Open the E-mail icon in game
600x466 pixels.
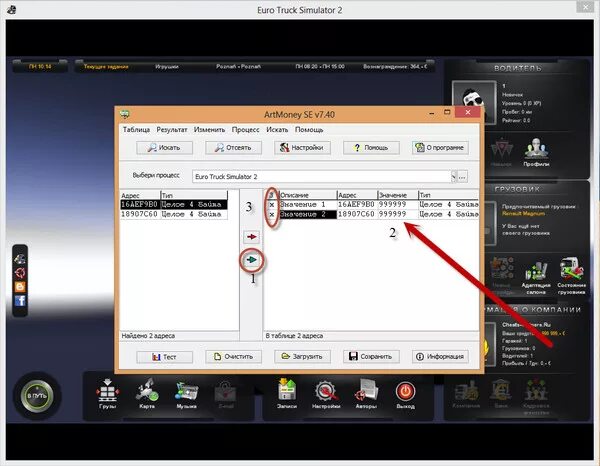(x=226, y=394)
